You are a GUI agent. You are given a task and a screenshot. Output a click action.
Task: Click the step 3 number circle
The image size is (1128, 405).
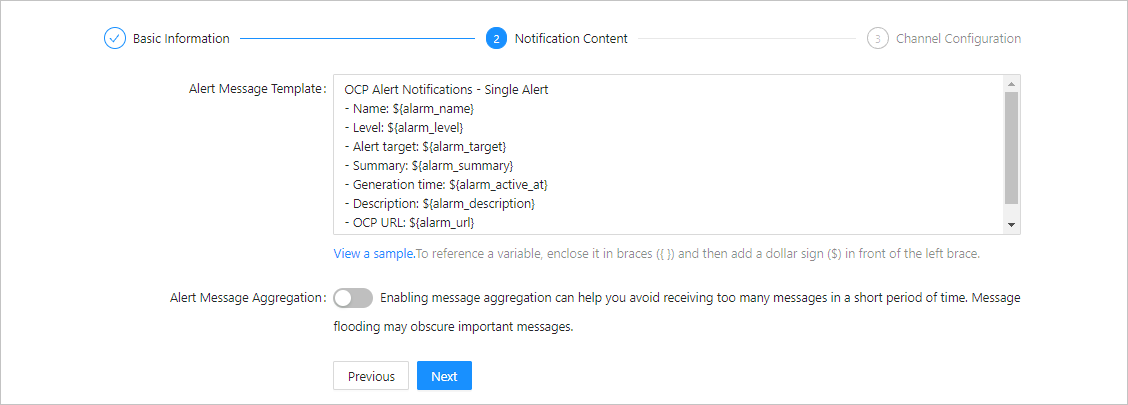point(878,39)
